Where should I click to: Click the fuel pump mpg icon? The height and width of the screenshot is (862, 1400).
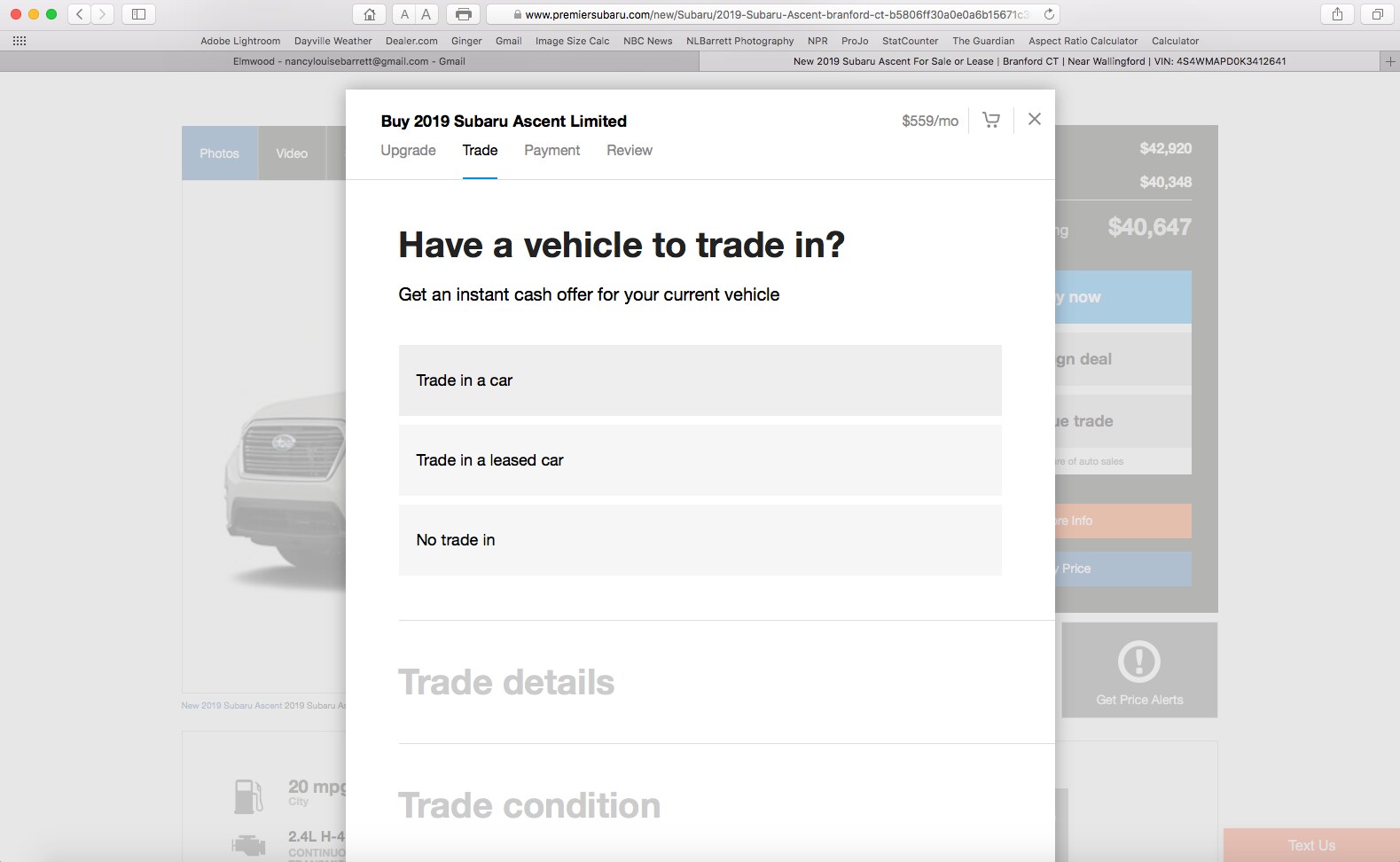point(248,795)
